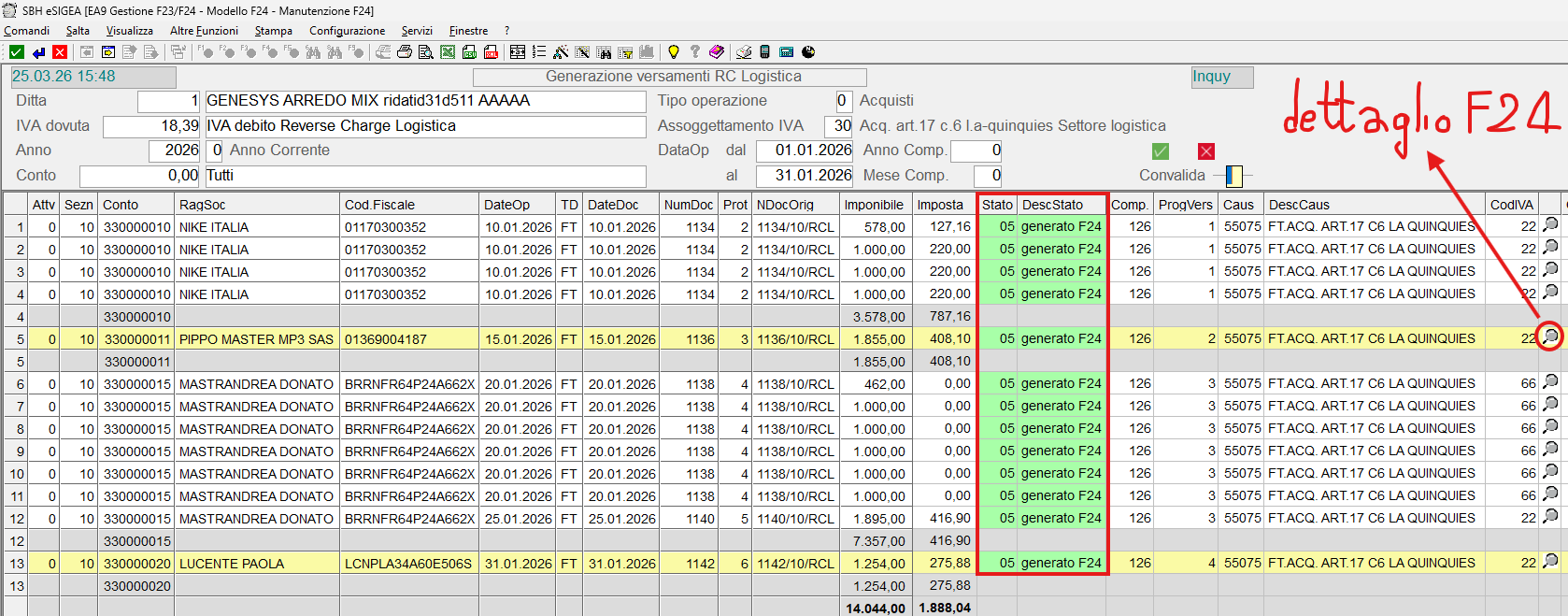
Task: Click the Ditta code input field
Action: pyautogui.click(x=168, y=101)
